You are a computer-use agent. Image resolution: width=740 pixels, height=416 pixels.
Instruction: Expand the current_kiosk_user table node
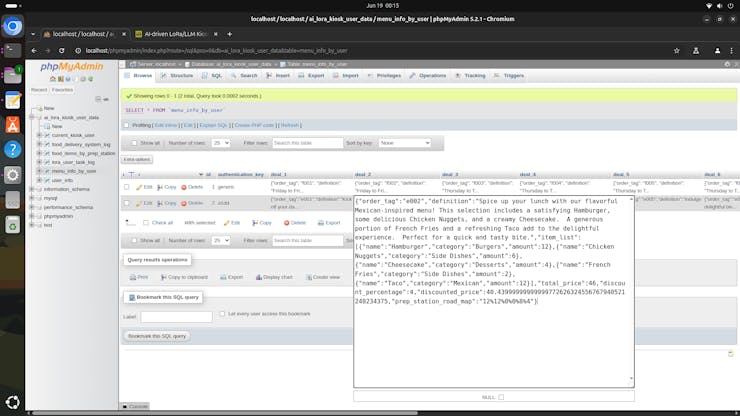tap(39, 136)
